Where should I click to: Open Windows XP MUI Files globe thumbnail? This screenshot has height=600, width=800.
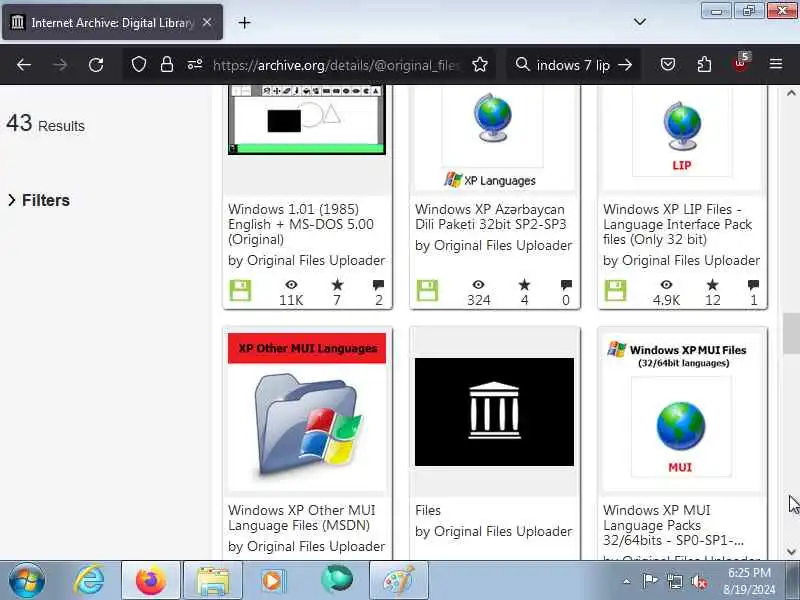coord(682,412)
